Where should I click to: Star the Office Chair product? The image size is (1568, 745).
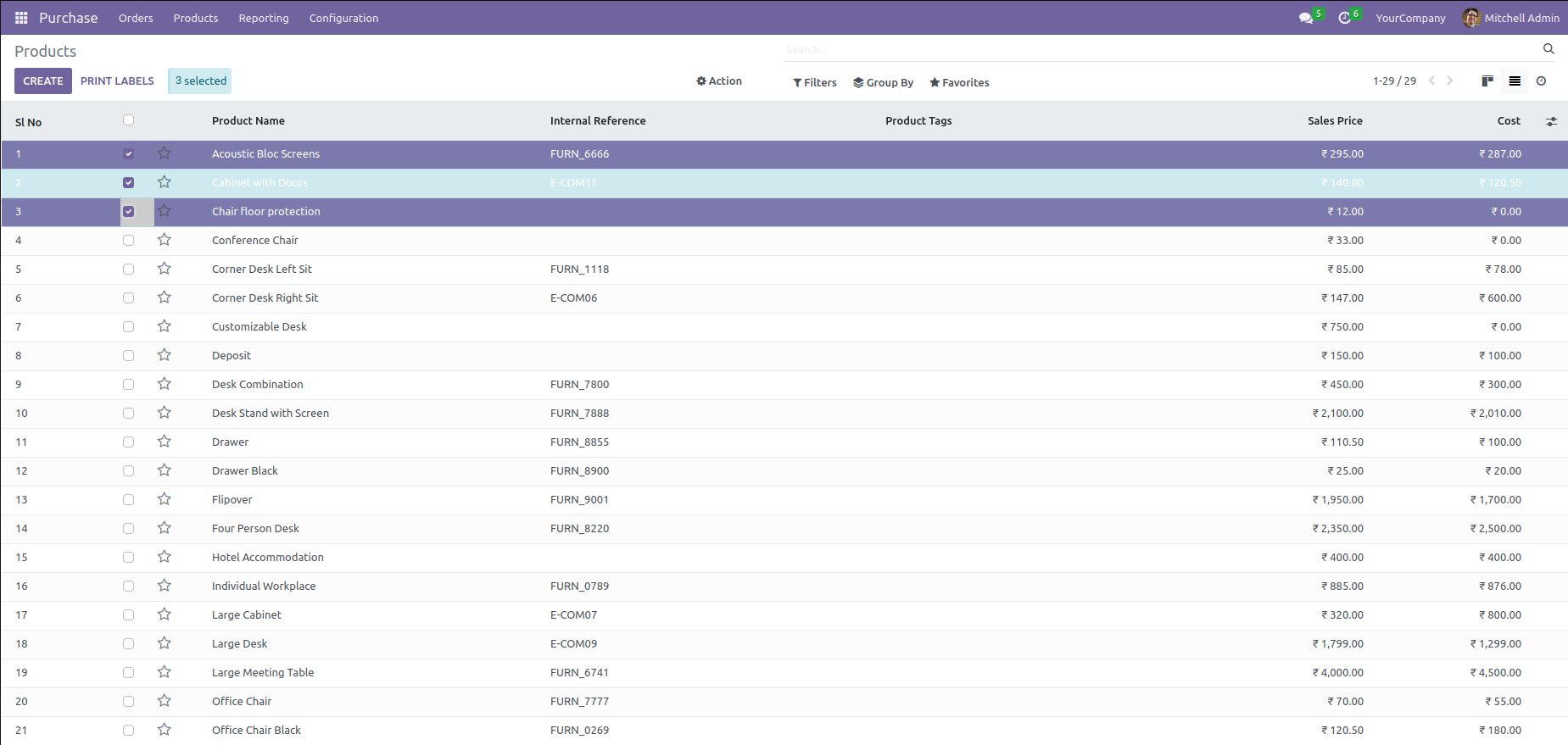[165, 701]
